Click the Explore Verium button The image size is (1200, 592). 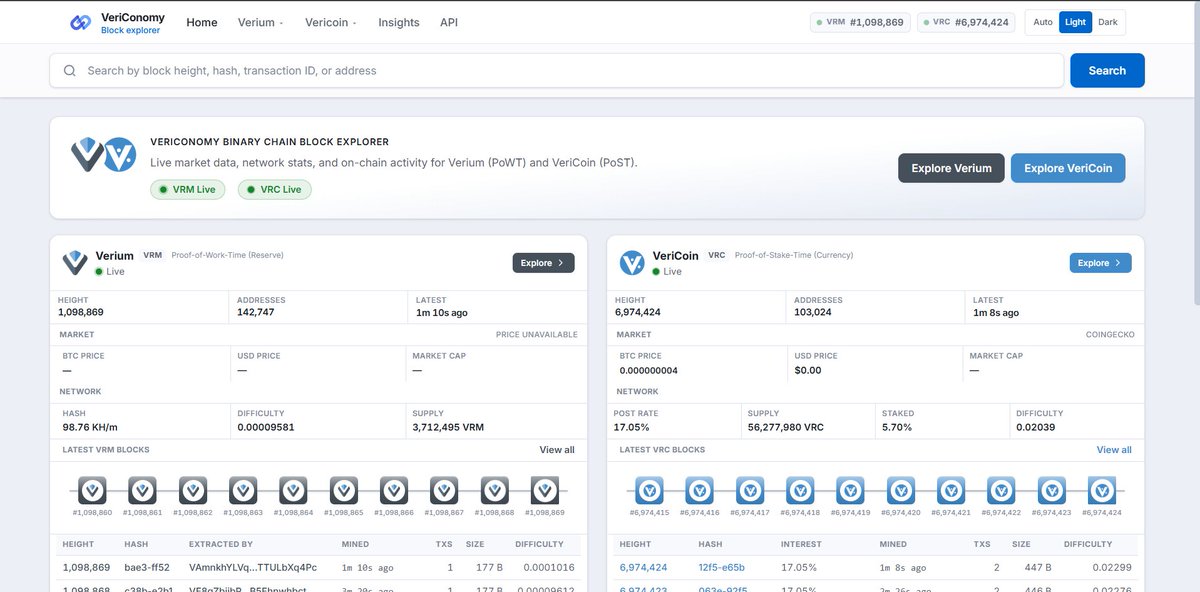951,168
